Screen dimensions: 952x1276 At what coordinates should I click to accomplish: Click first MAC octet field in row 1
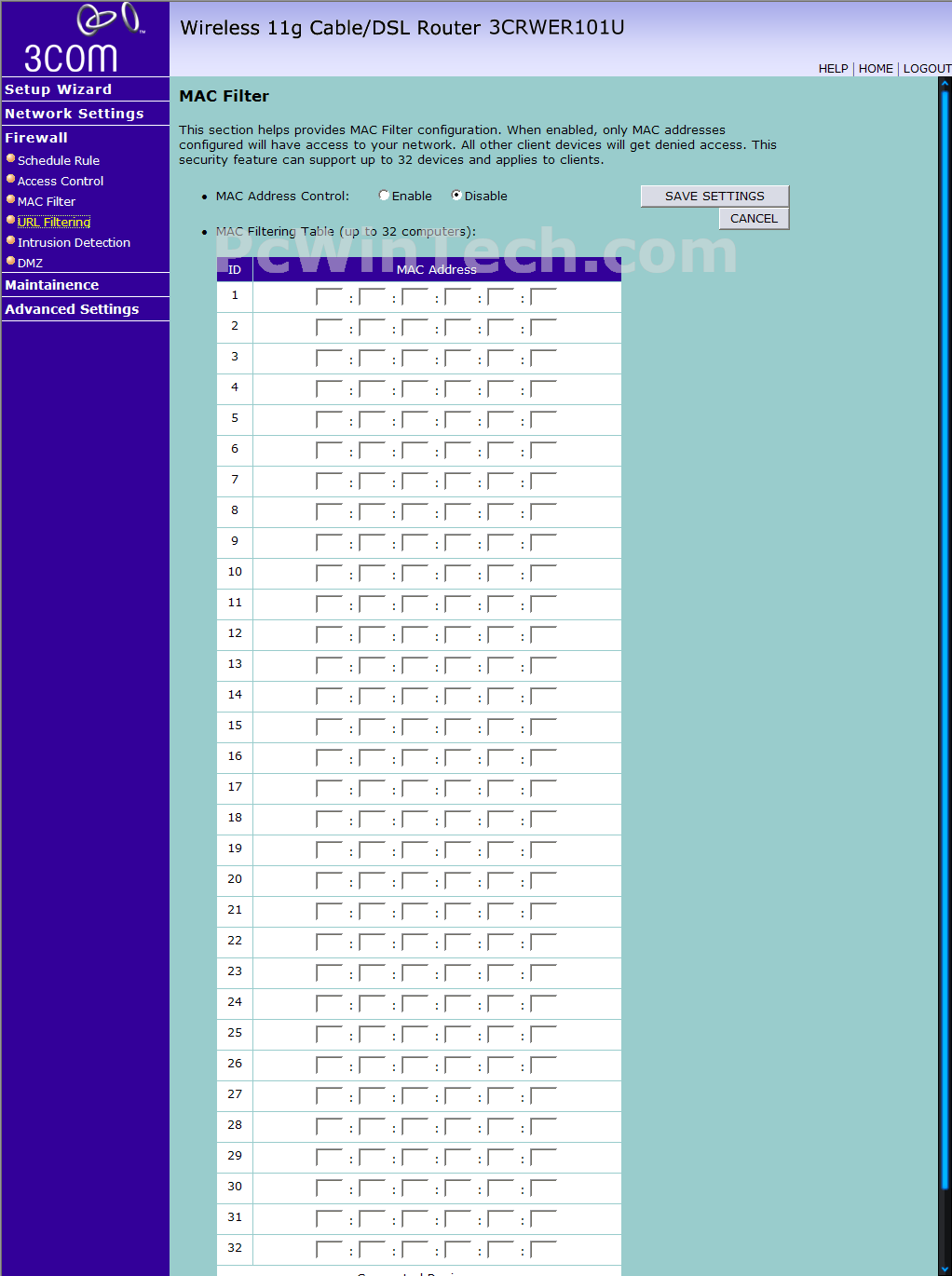click(330, 297)
